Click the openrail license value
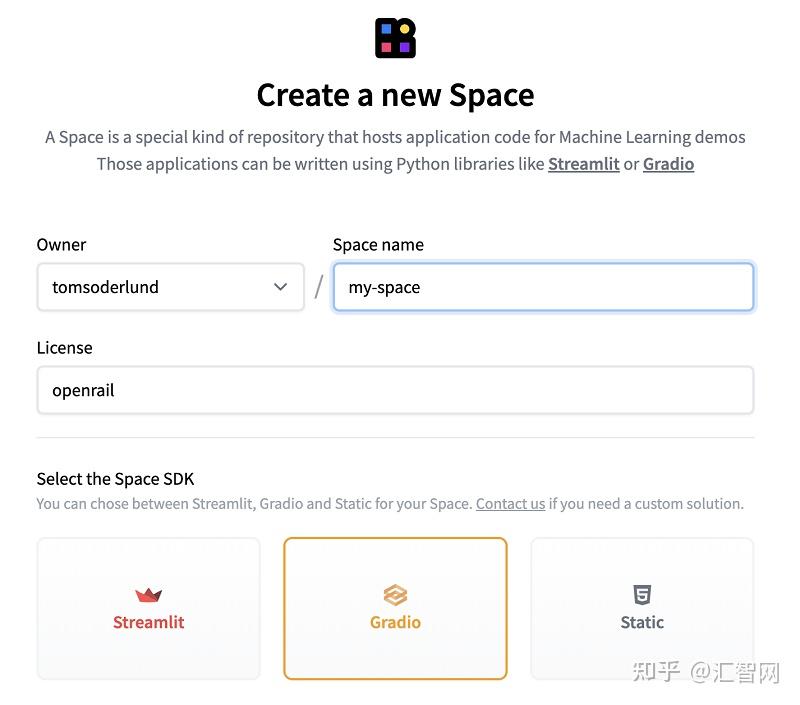The image size is (800, 705). point(82,390)
